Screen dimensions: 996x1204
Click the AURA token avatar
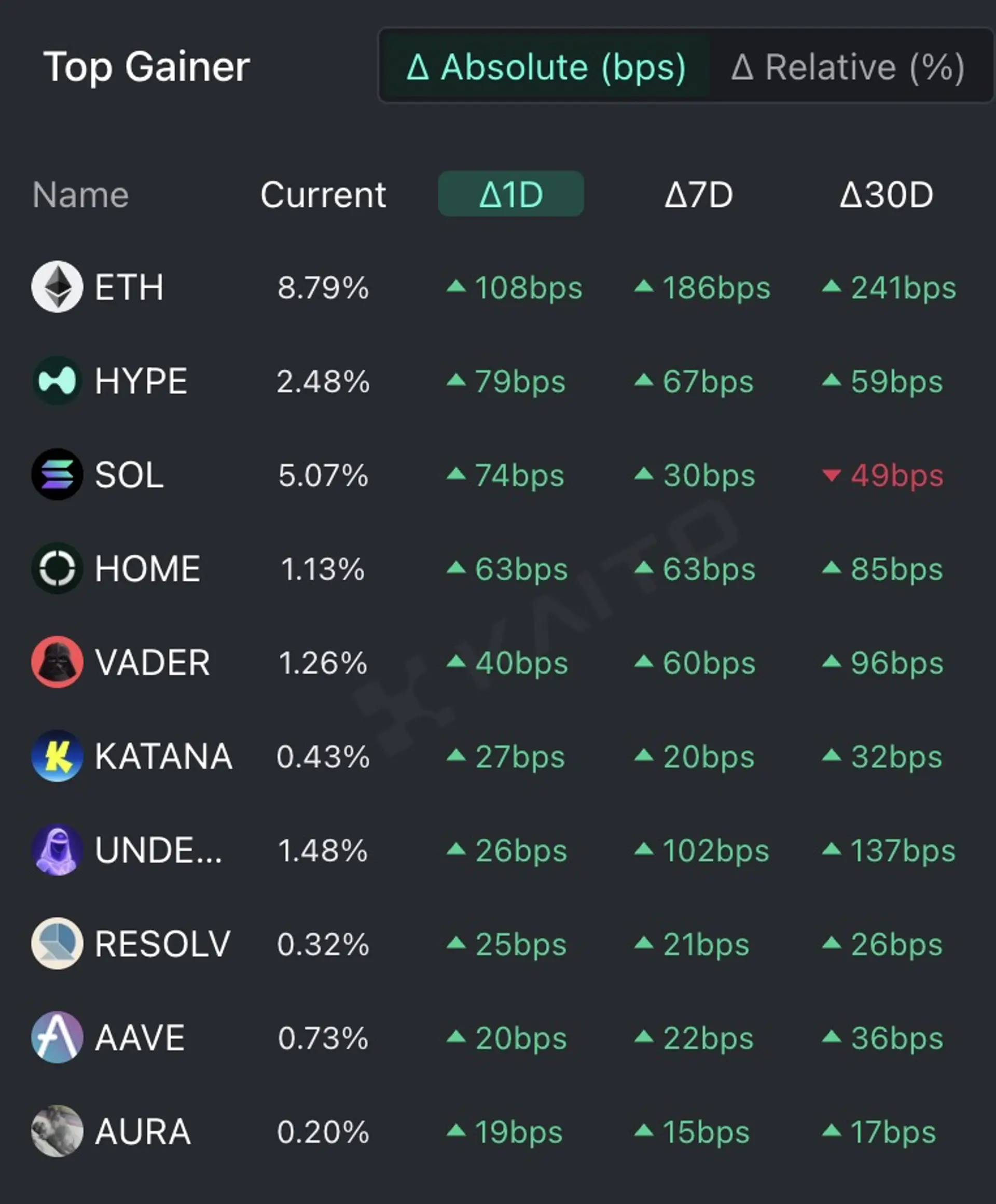pos(57,1130)
